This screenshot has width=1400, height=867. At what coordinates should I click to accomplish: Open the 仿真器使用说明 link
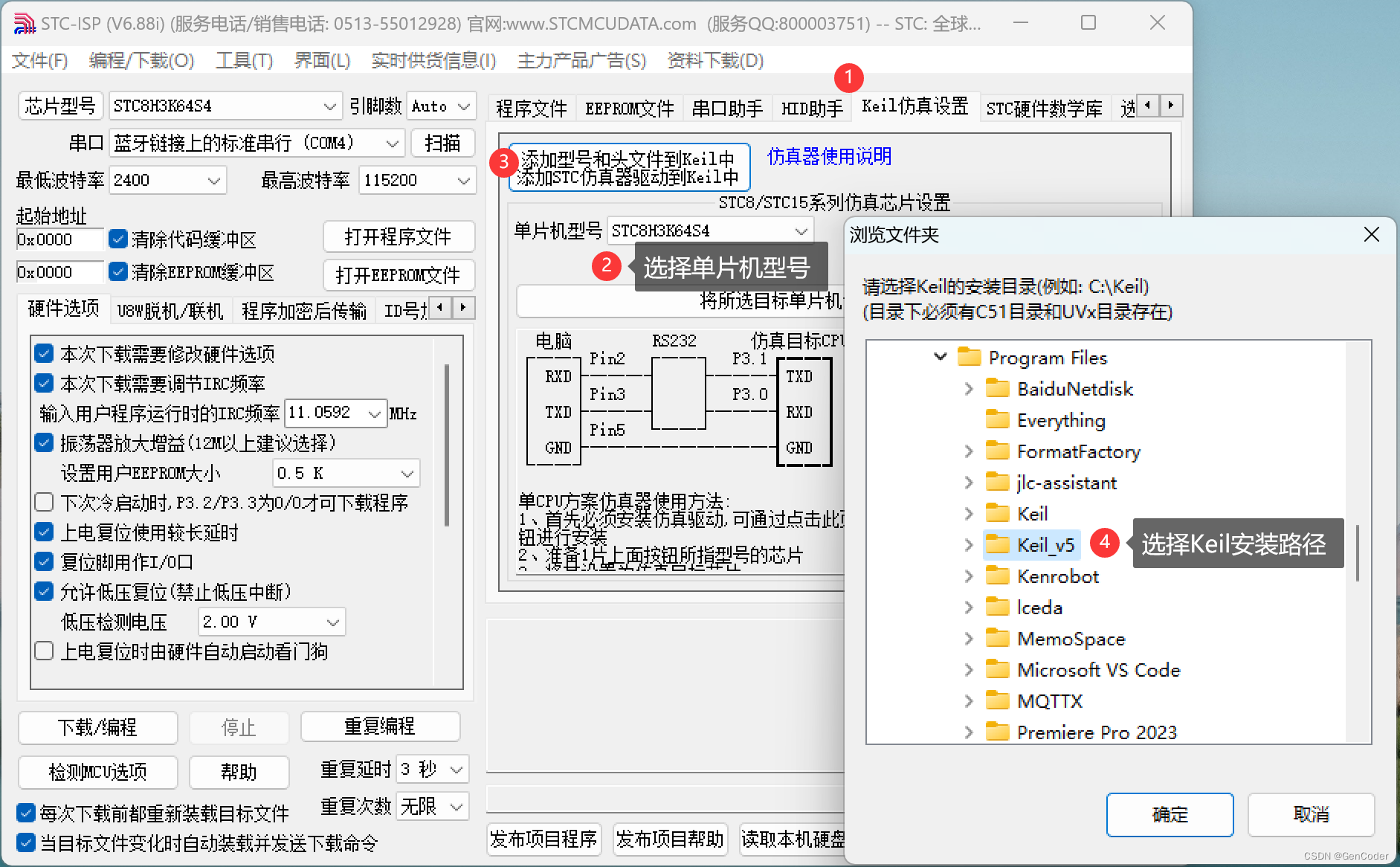tap(829, 156)
